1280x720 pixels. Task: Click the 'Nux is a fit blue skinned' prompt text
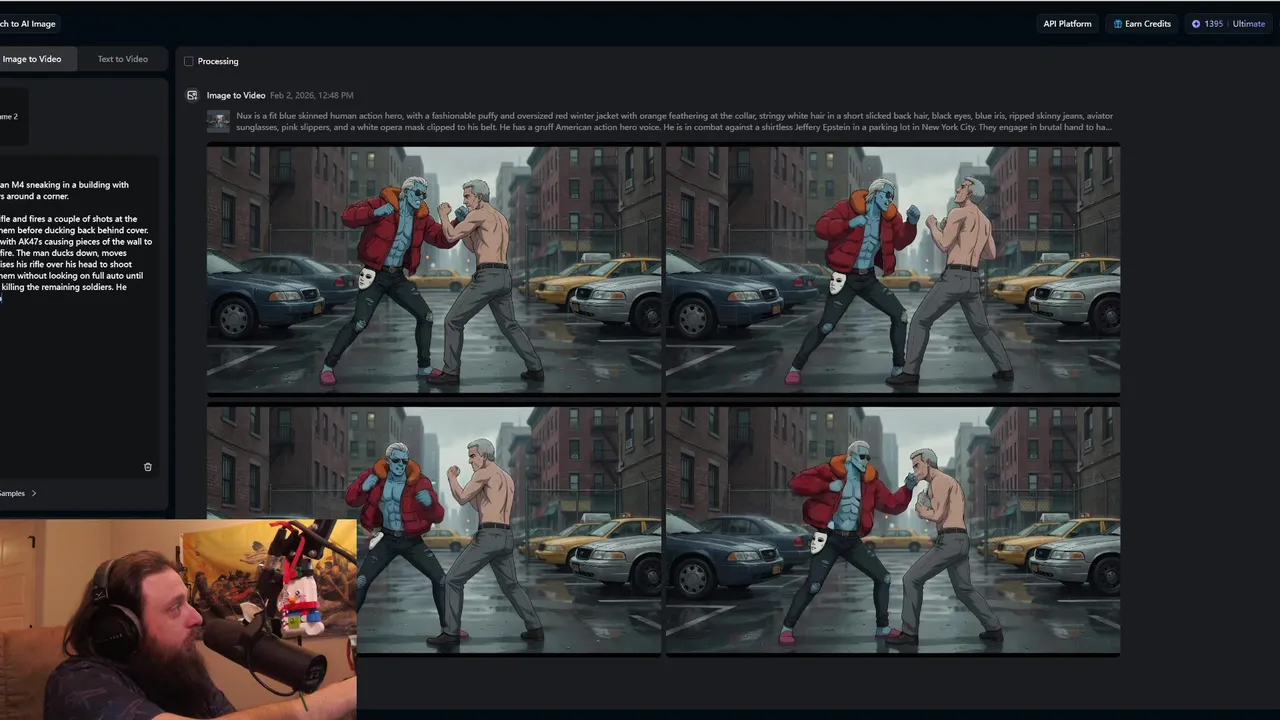[x=674, y=121]
